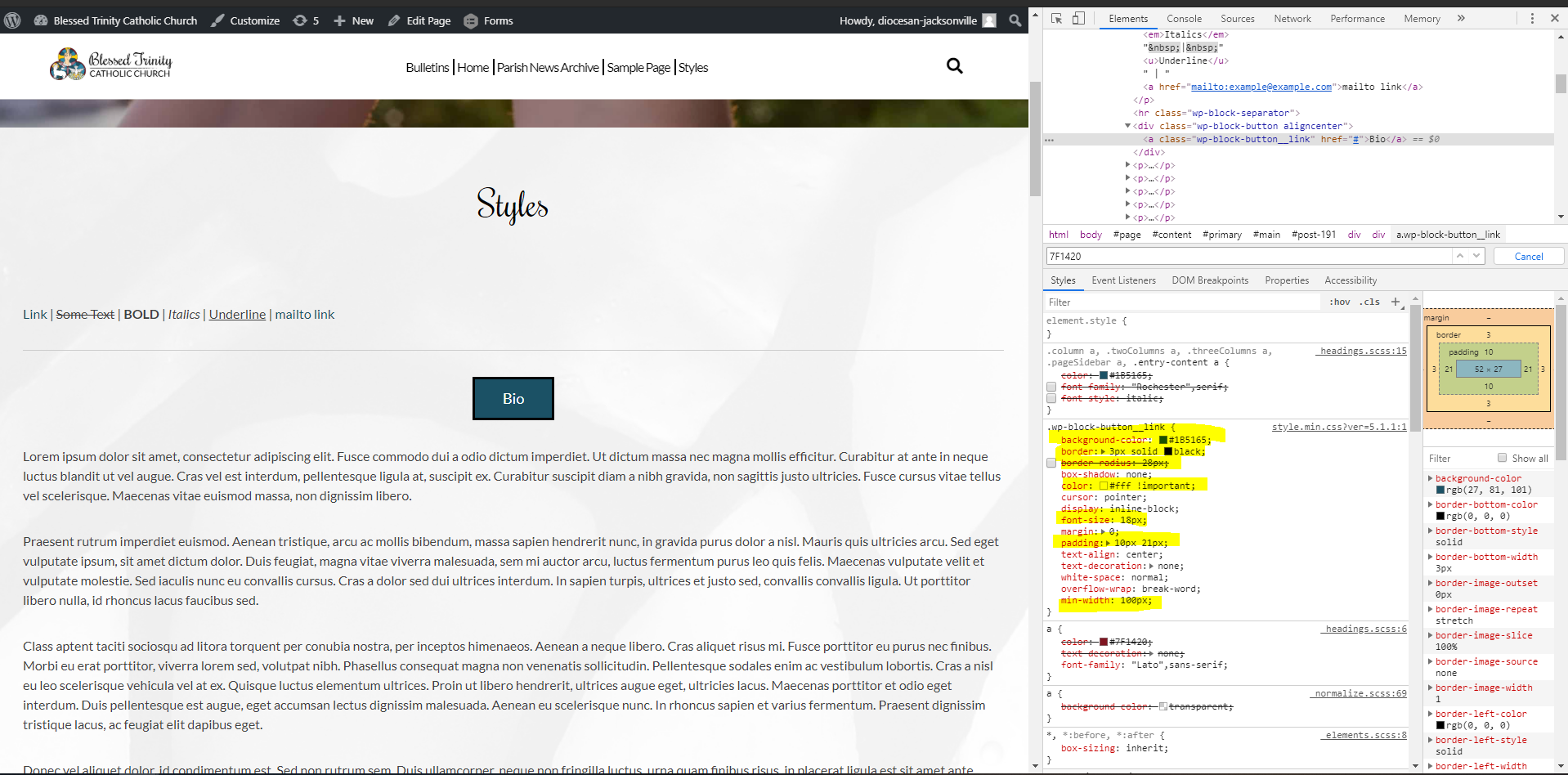The height and width of the screenshot is (775, 1568).
Task: Open the Event Listeners tab
Action: click(1123, 280)
